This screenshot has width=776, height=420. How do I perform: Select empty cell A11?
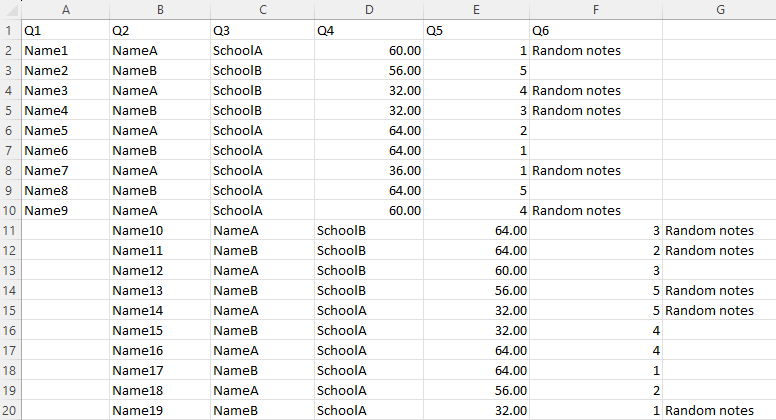(x=65, y=230)
